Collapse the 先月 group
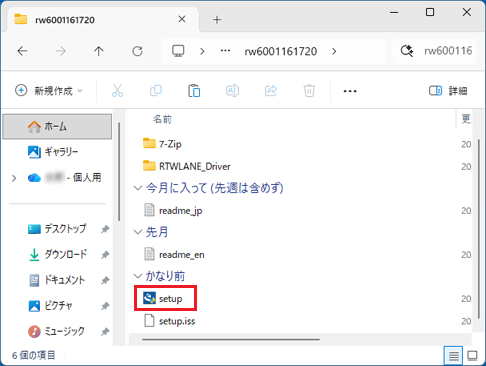 pos(137,232)
